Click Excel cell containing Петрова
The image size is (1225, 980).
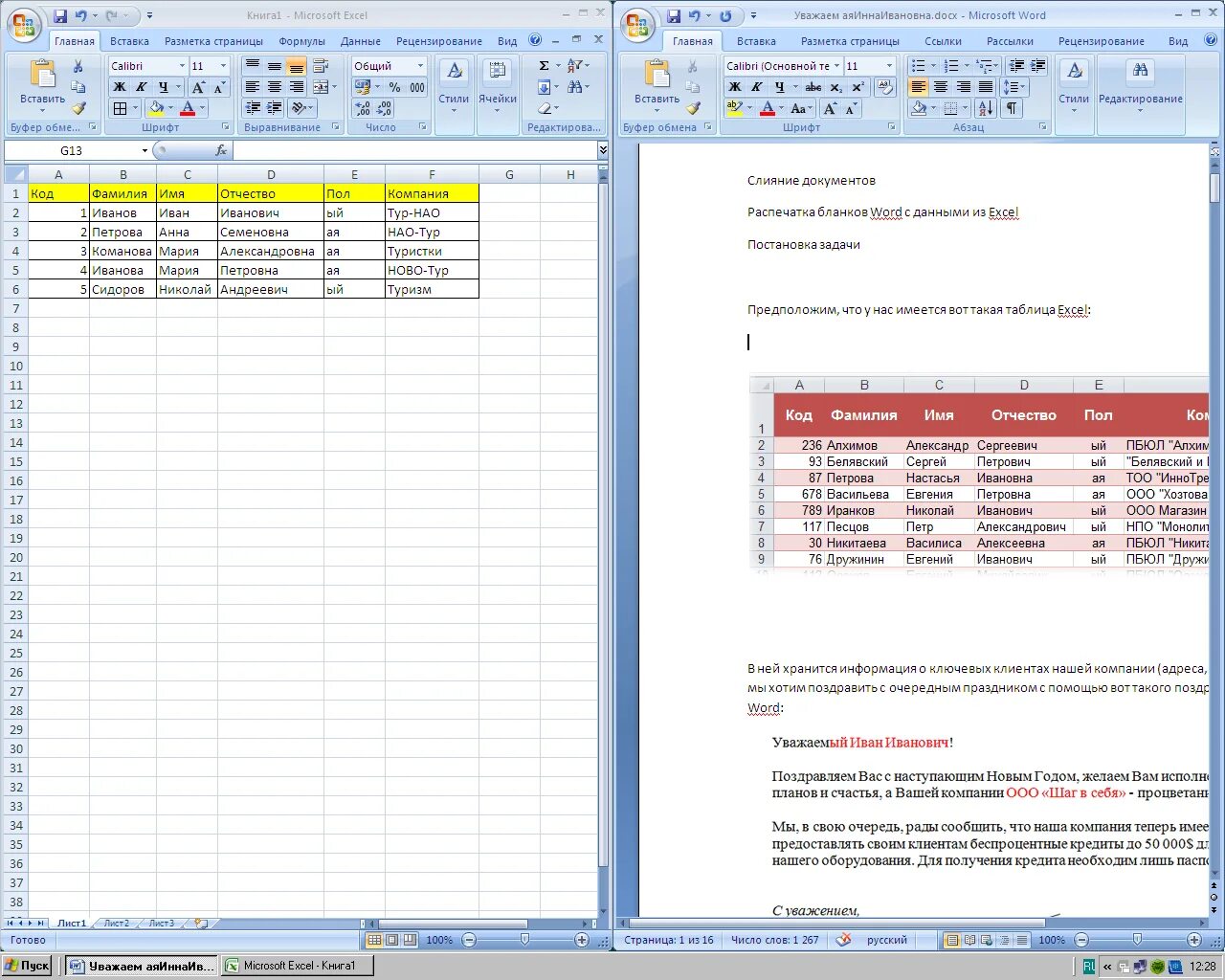(x=122, y=232)
